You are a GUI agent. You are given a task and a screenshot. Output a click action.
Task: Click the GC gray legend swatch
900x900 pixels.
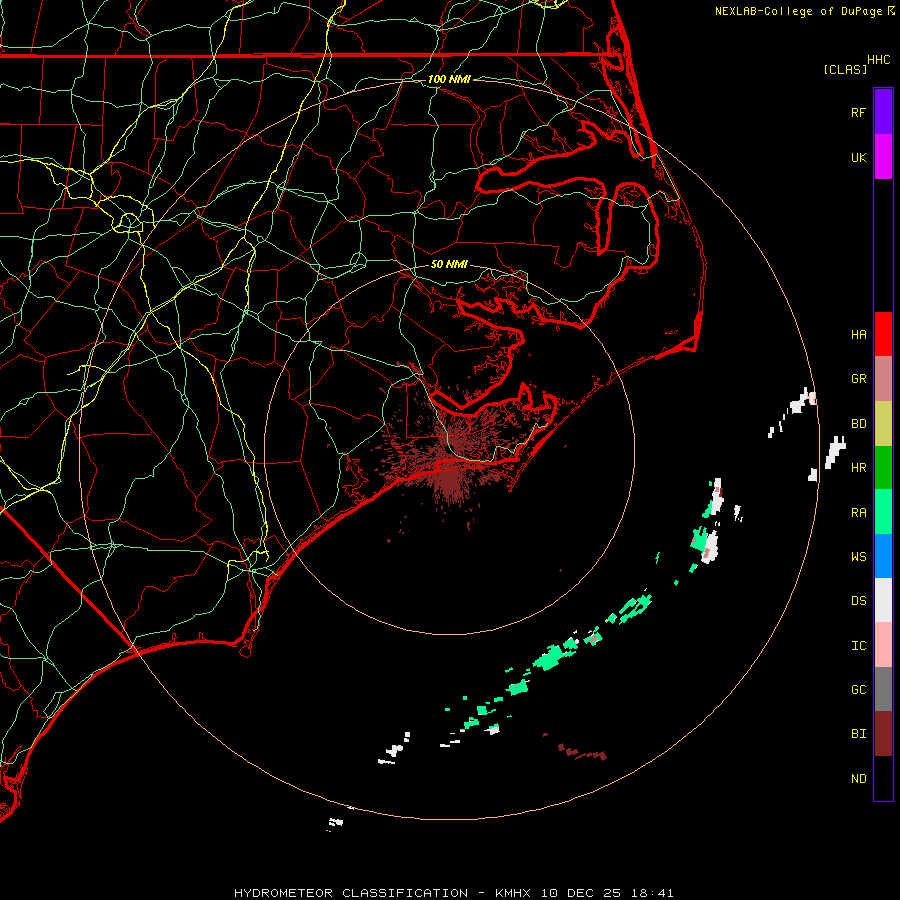[883, 689]
